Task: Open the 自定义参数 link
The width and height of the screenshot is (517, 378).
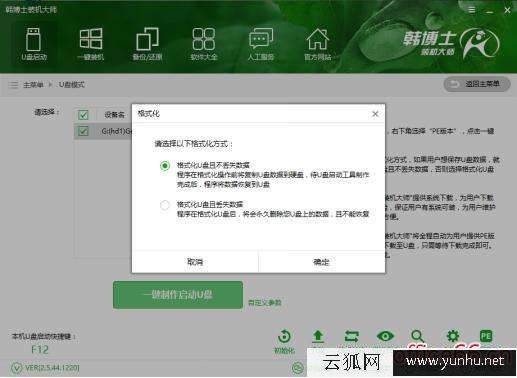Action: coord(265,303)
